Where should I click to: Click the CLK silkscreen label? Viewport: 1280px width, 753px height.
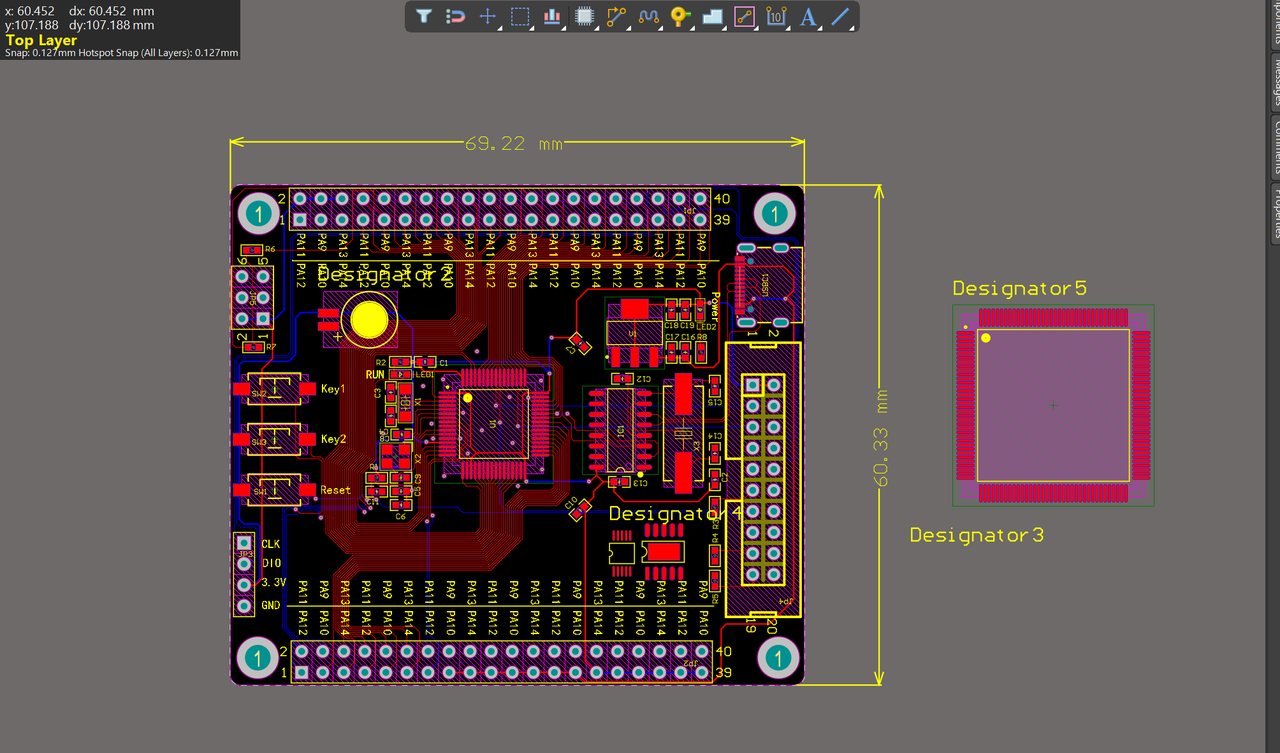pos(271,544)
